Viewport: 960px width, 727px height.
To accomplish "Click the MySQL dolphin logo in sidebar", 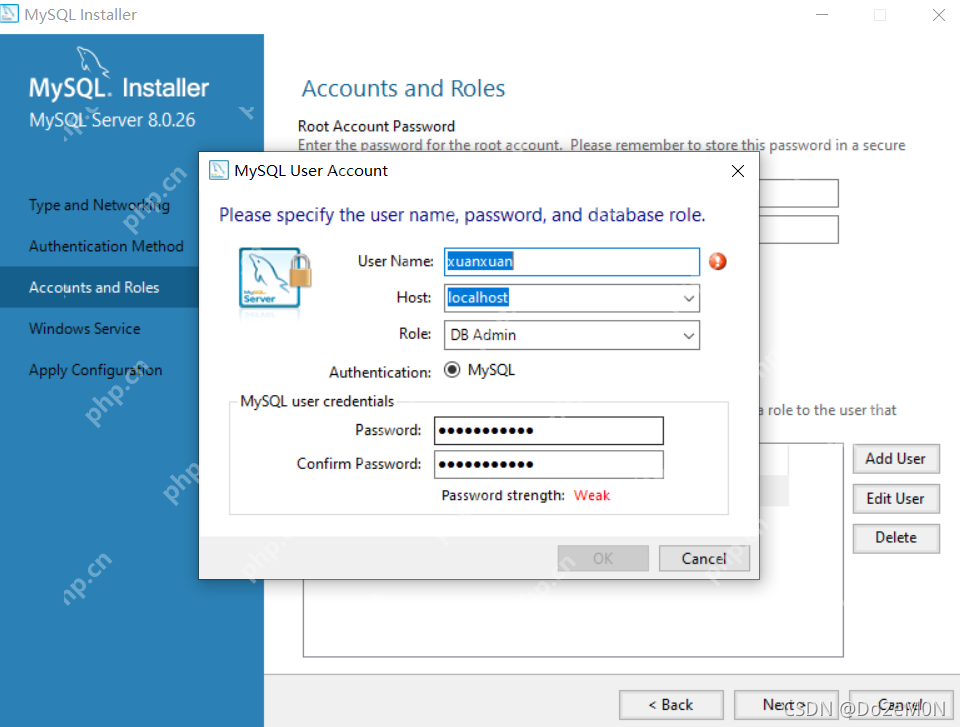I will pos(92,62).
